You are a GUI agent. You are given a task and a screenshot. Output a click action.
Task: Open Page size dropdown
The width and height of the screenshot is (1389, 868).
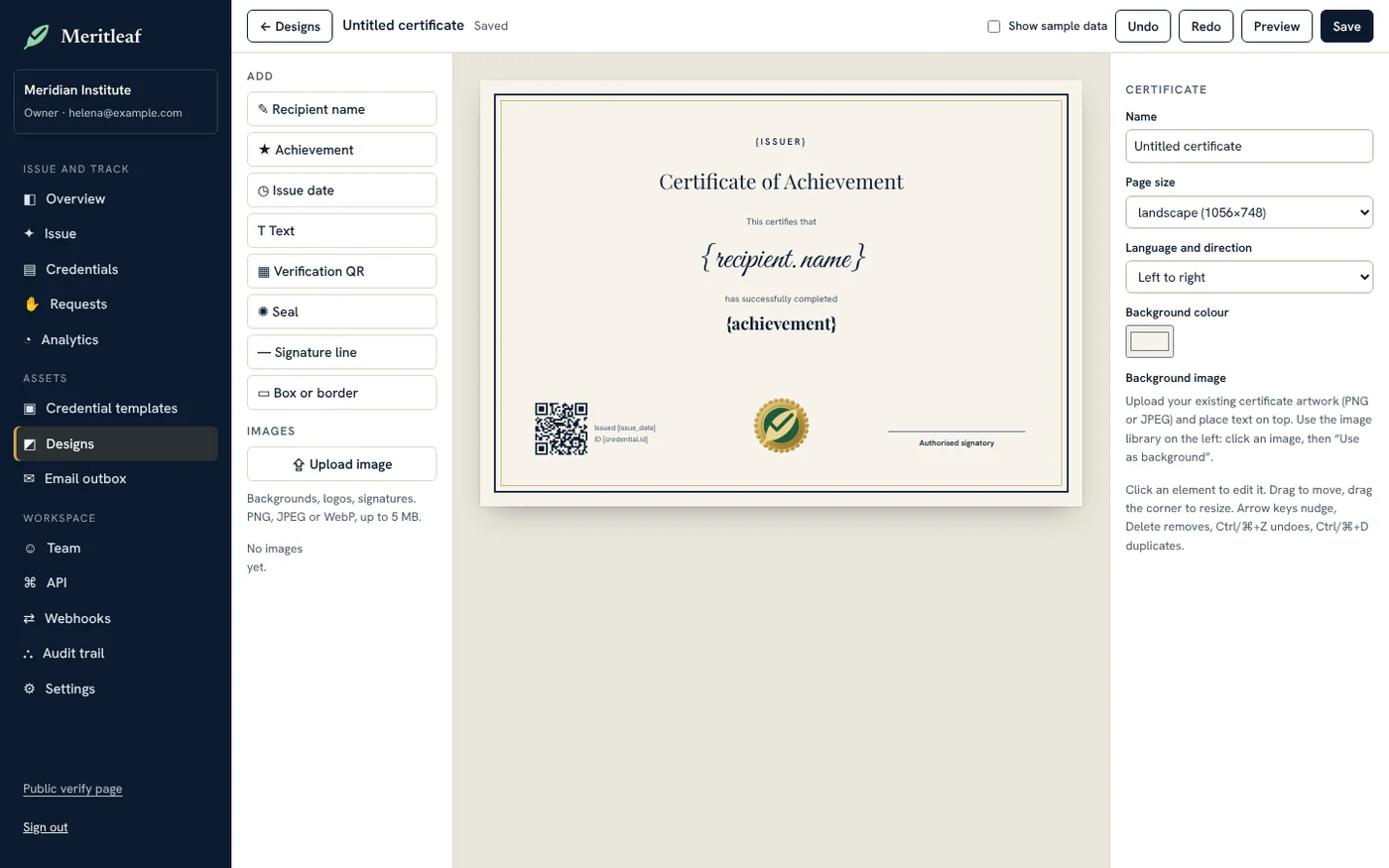point(1249,212)
